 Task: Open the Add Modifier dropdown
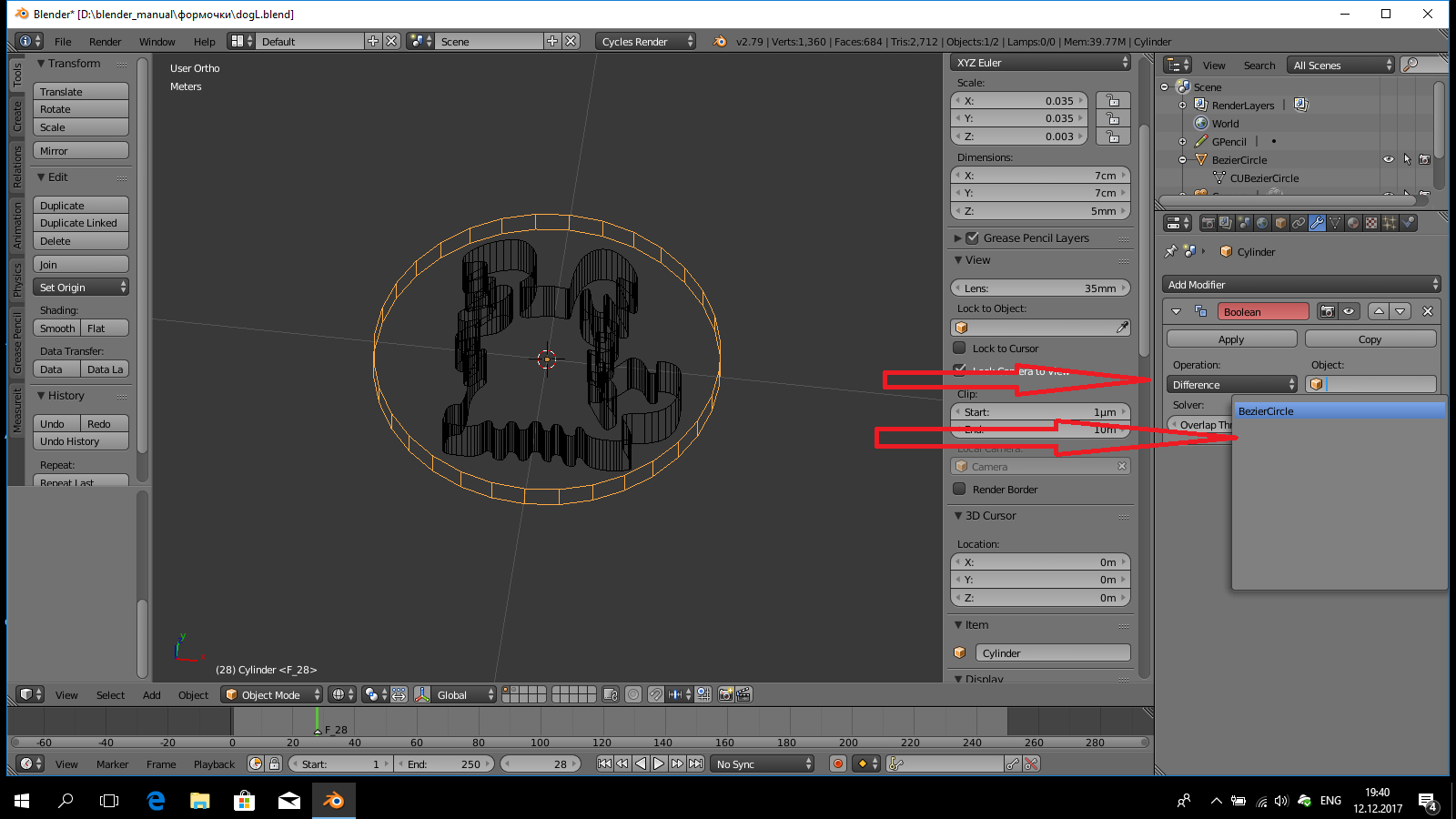[1301, 285]
